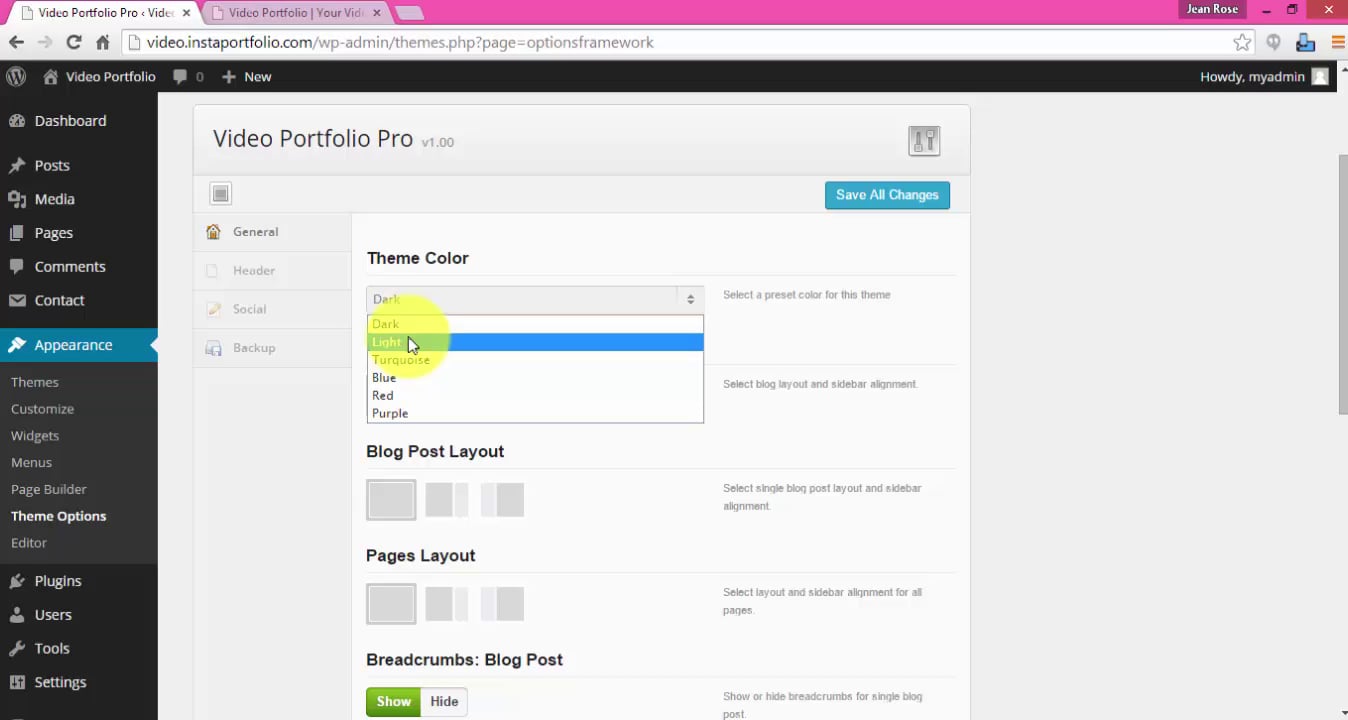
Task: Click the browser back arrow
Action: (16, 42)
